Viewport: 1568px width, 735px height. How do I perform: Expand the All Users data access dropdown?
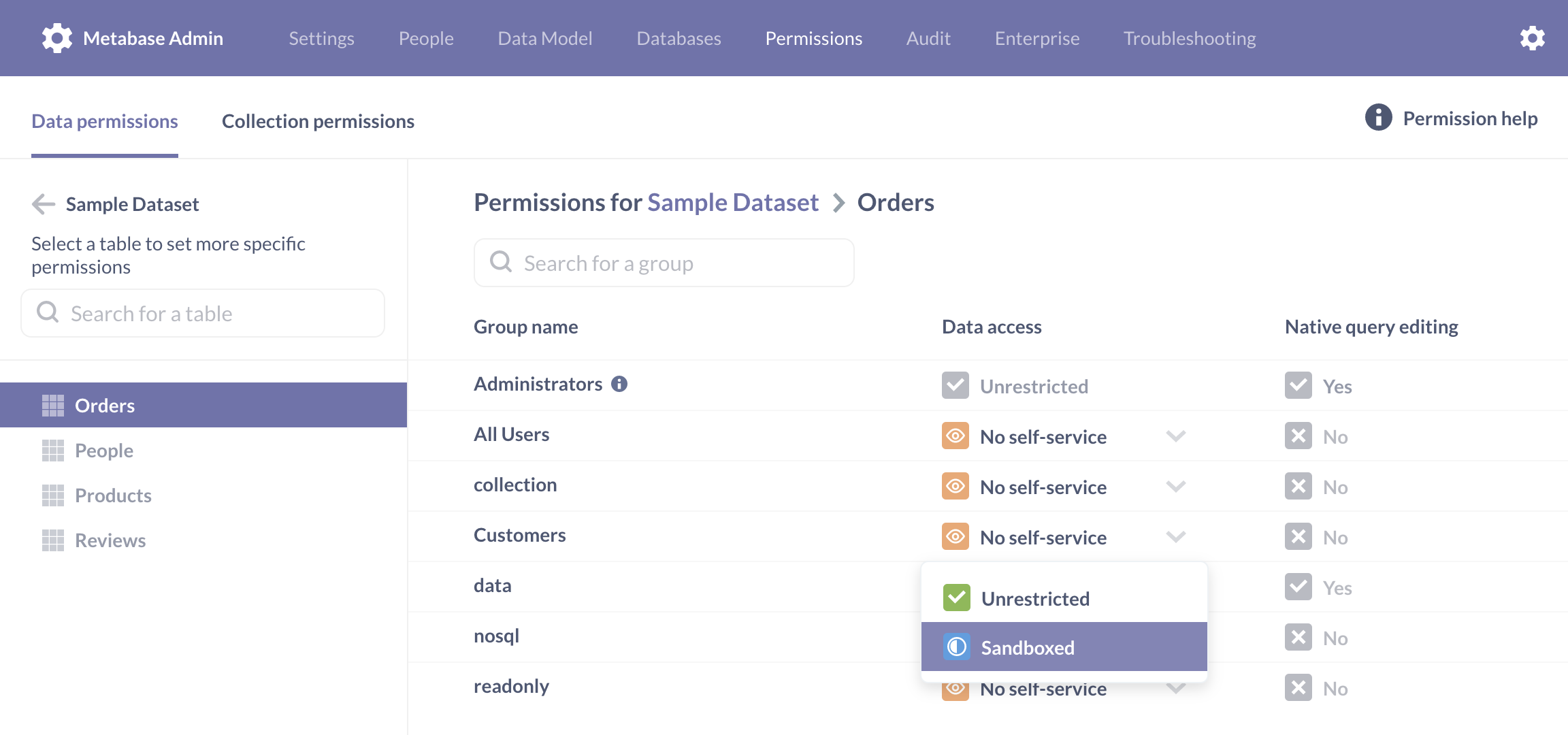coord(1176,436)
